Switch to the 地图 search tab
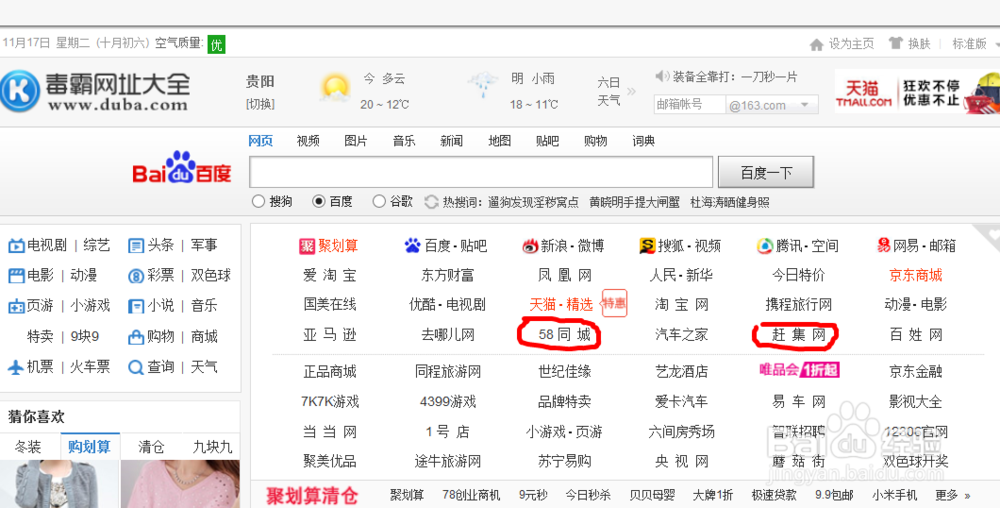The image size is (1000, 508). 499,141
